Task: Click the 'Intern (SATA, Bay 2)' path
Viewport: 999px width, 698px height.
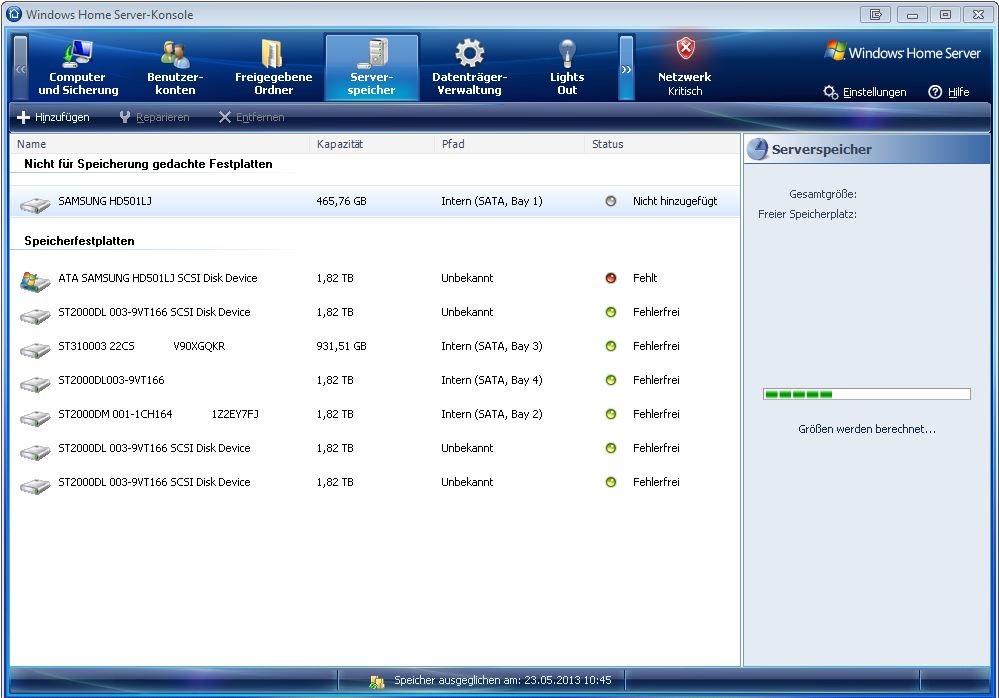Action: 492,415
